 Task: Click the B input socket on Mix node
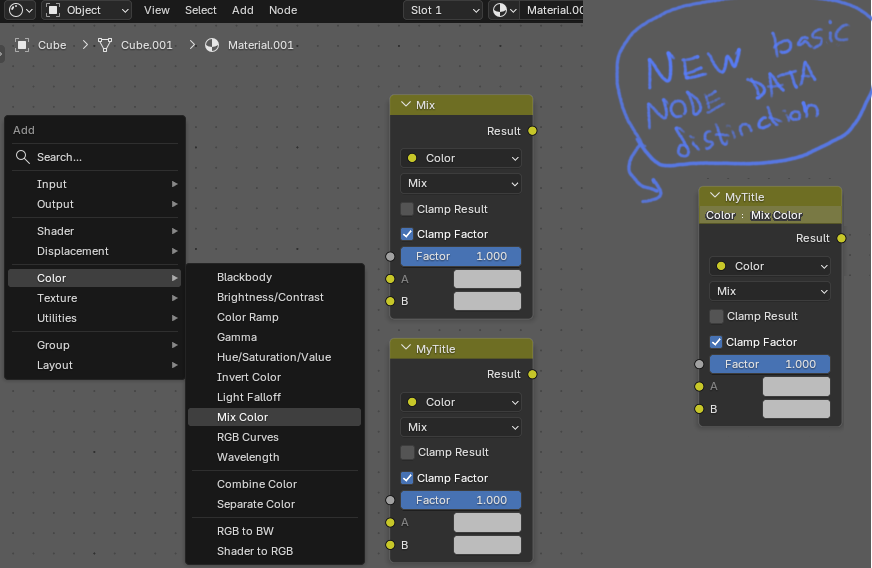[390, 302]
